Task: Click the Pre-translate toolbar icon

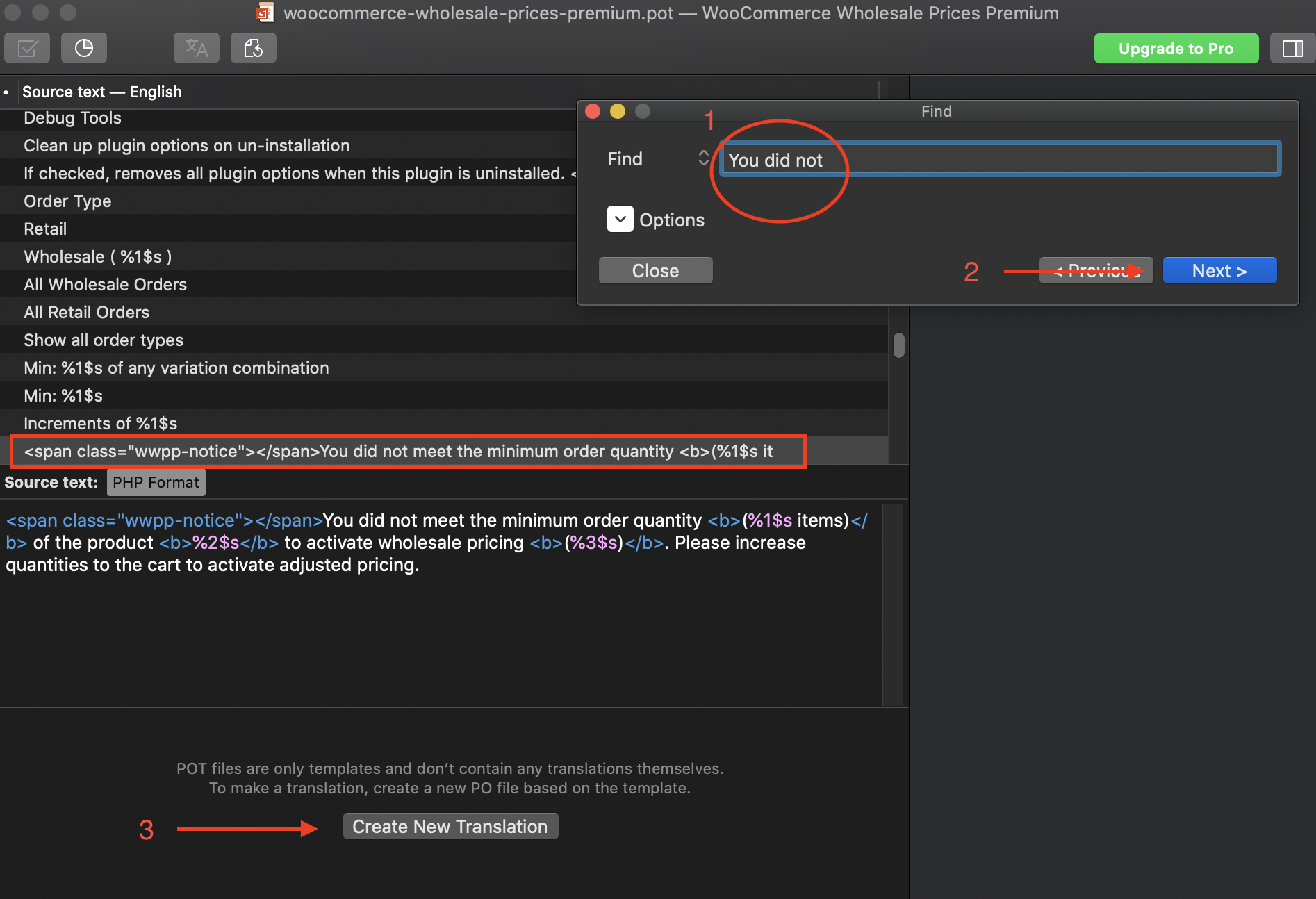Action: (x=196, y=49)
